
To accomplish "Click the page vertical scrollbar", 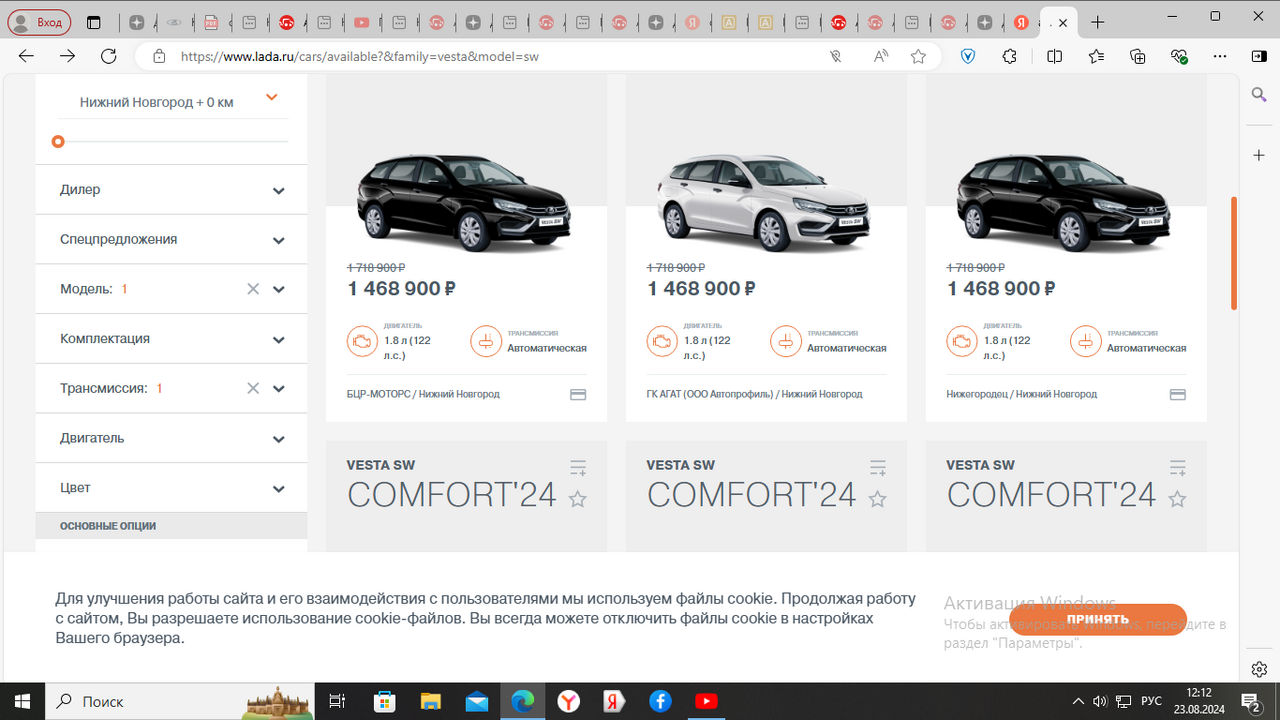I will click(1235, 252).
